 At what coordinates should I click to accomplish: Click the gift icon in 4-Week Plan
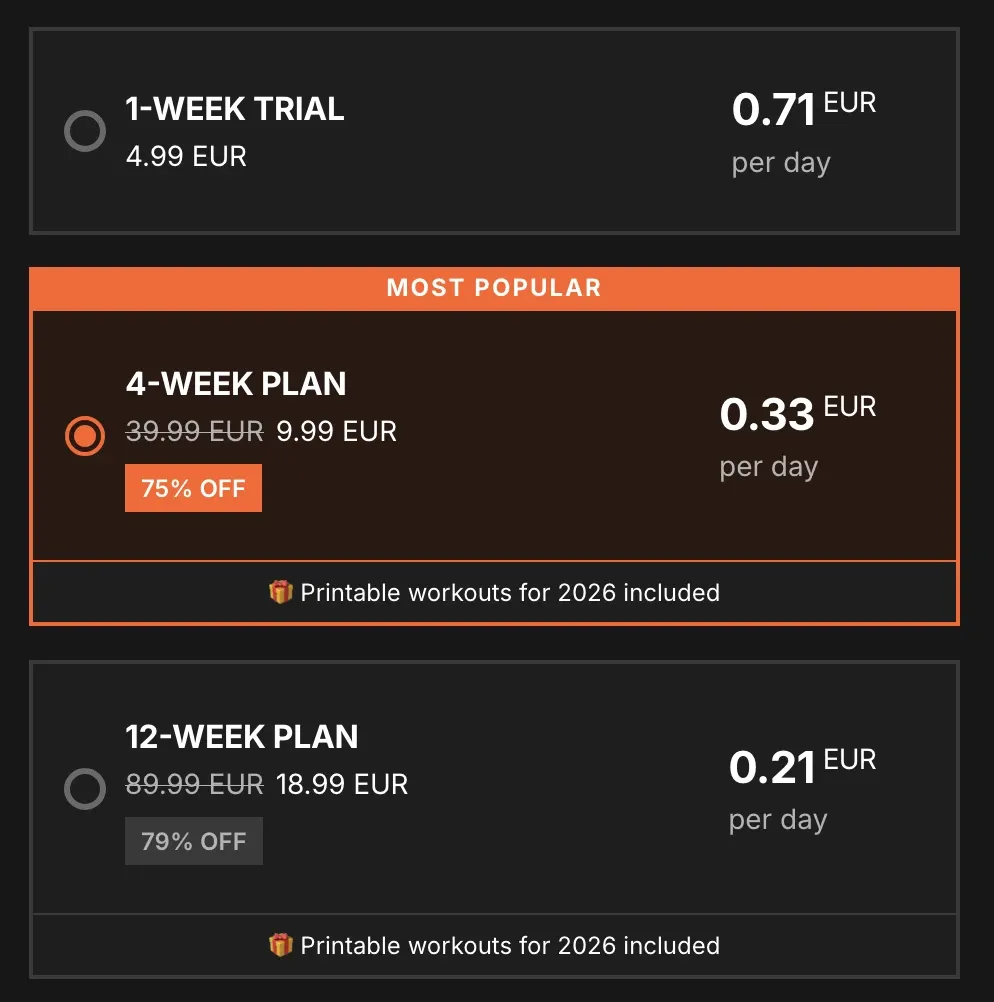[x=281, y=592]
